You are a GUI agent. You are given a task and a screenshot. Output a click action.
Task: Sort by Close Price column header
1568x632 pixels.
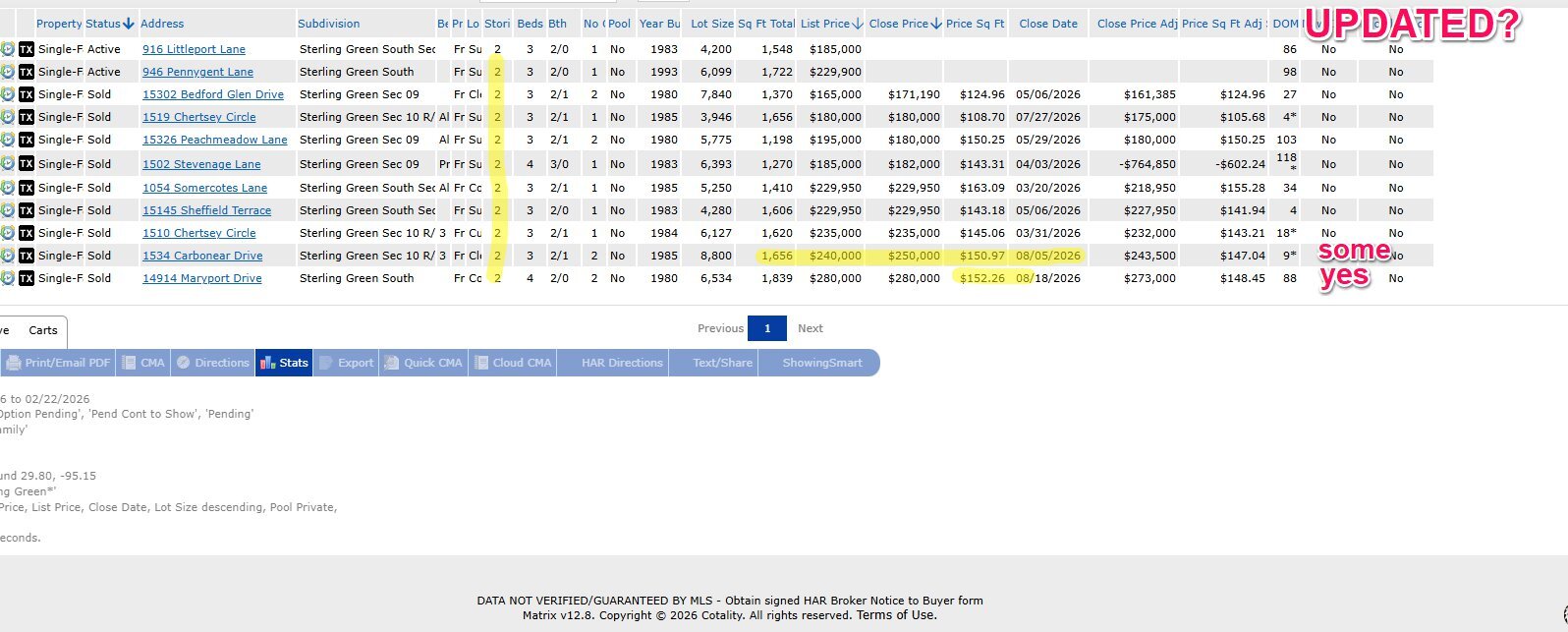click(x=904, y=24)
